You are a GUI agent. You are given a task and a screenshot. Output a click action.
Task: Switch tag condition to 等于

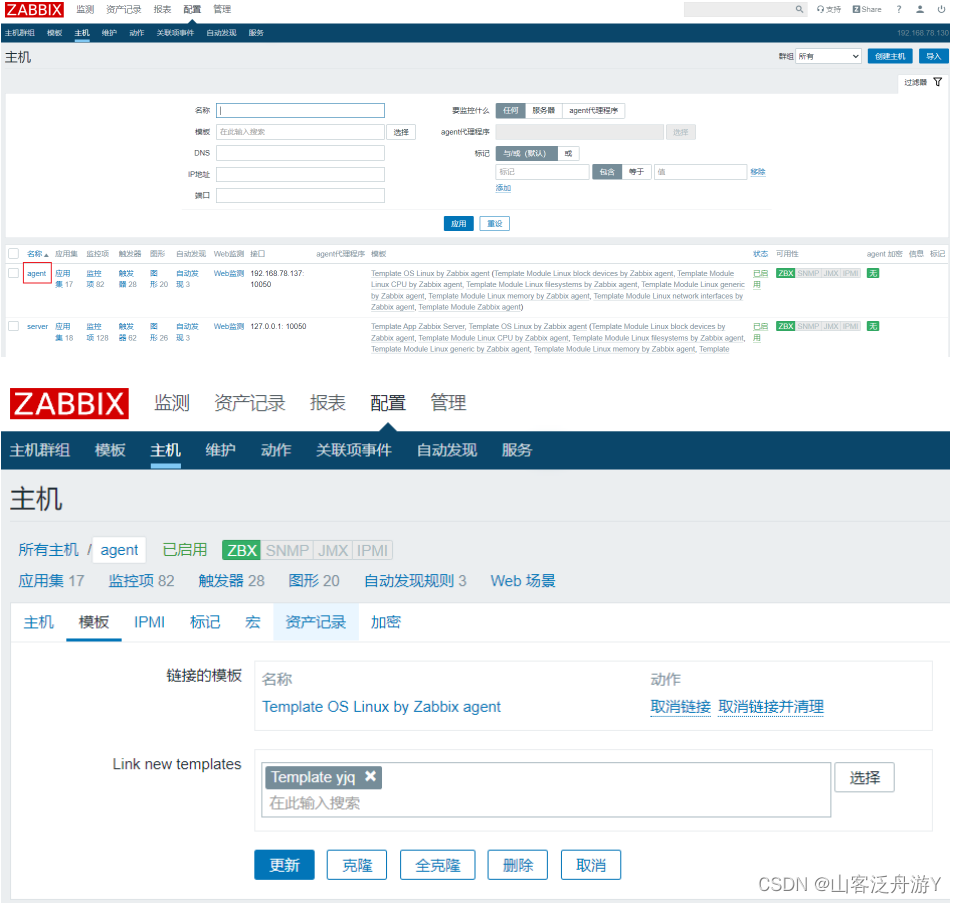638,171
